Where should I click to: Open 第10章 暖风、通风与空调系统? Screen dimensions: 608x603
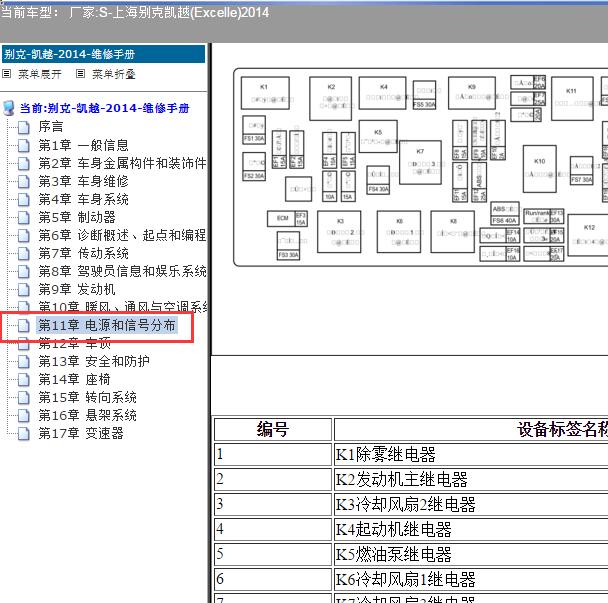click(123, 307)
